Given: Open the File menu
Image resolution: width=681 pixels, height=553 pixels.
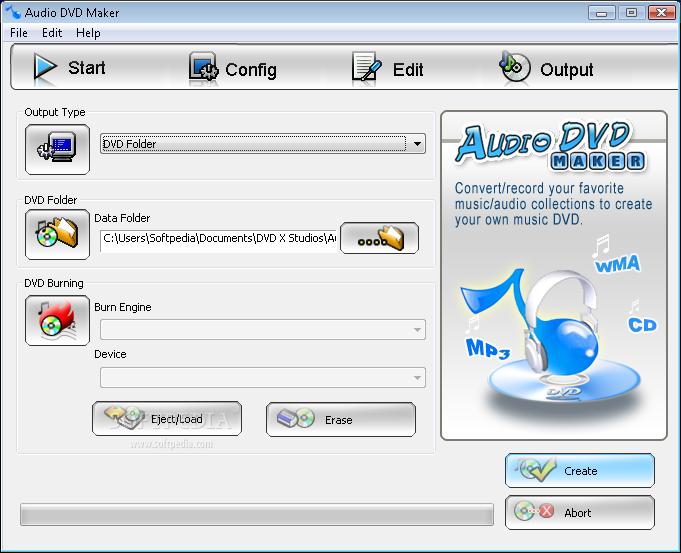Looking at the screenshot, I should click(19, 33).
